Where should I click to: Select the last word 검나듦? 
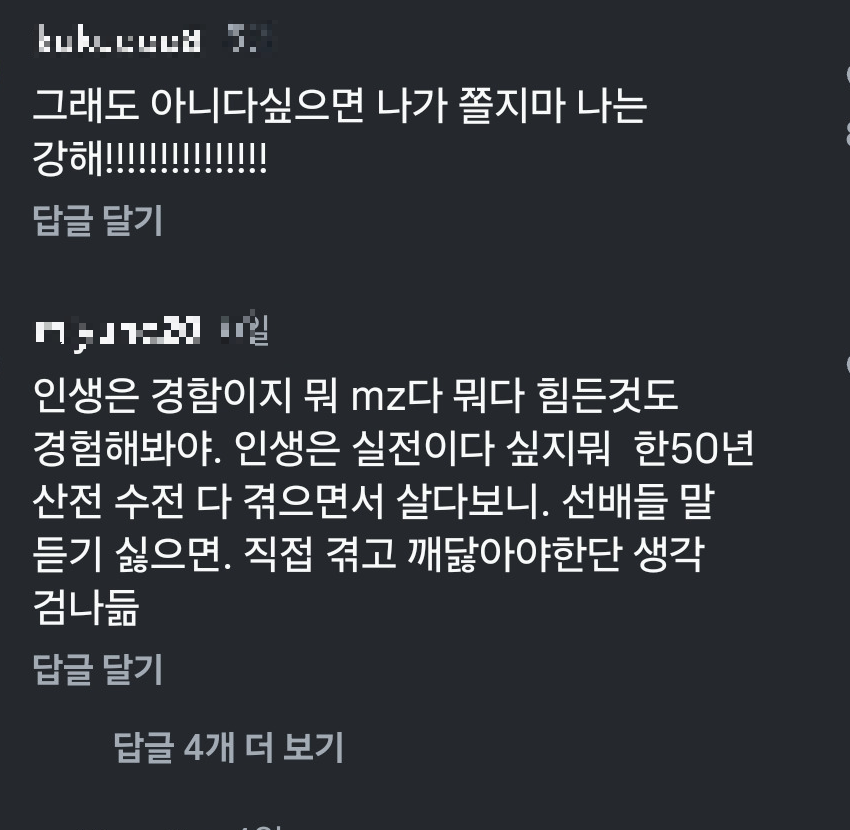[x=86, y=607]
